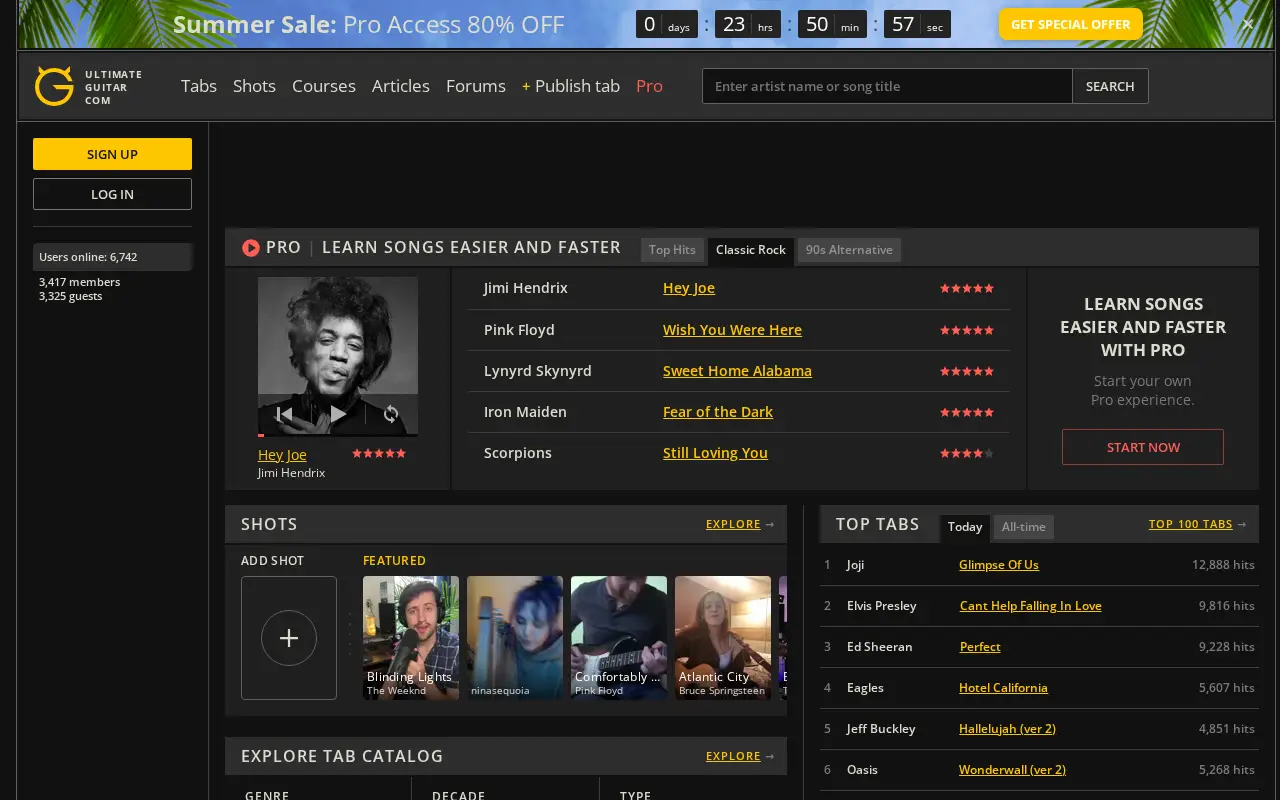Open Hotel California tab
The width and height of the screenshot is (1280, 800).
(1003, 688)
